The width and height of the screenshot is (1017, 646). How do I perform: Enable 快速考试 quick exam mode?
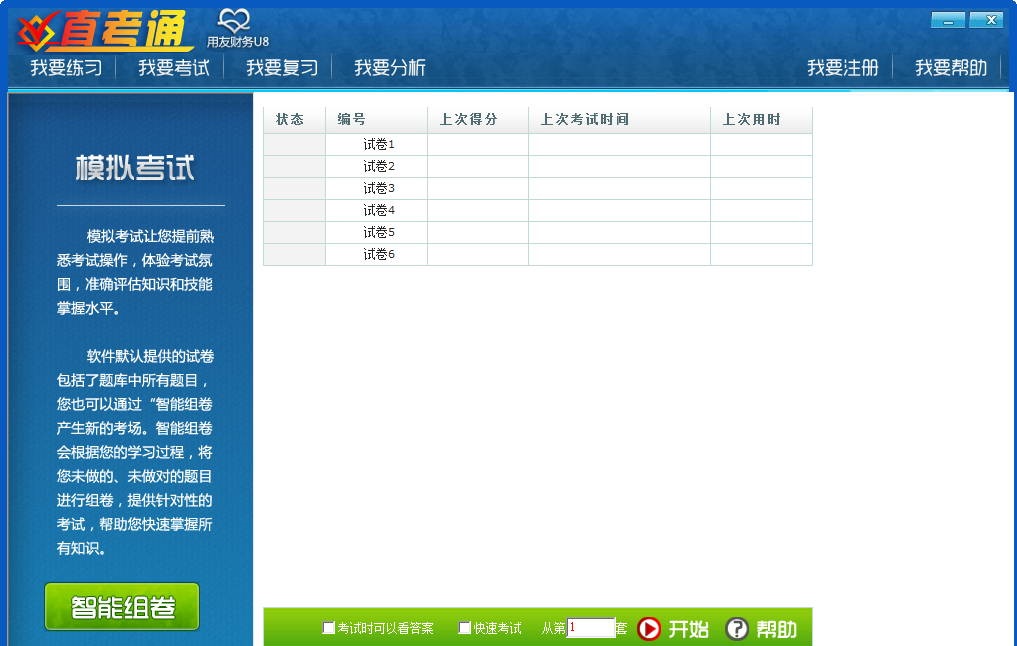point(464,628)
